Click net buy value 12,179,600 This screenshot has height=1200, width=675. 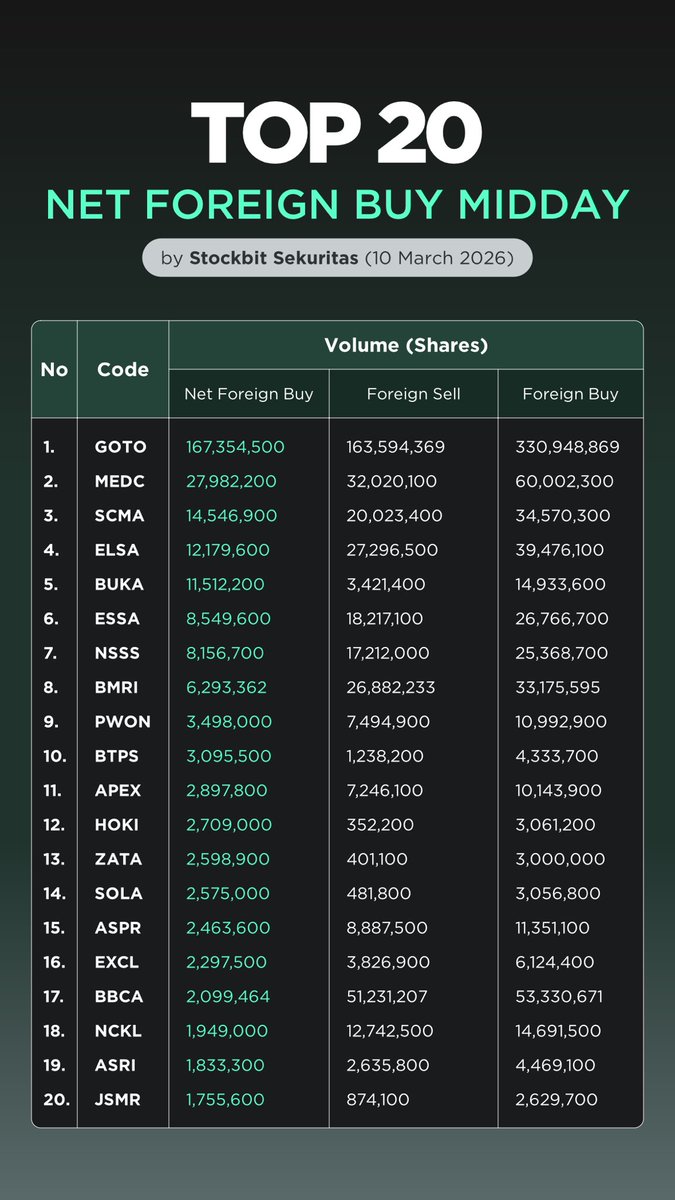click(x=227, y=550)
